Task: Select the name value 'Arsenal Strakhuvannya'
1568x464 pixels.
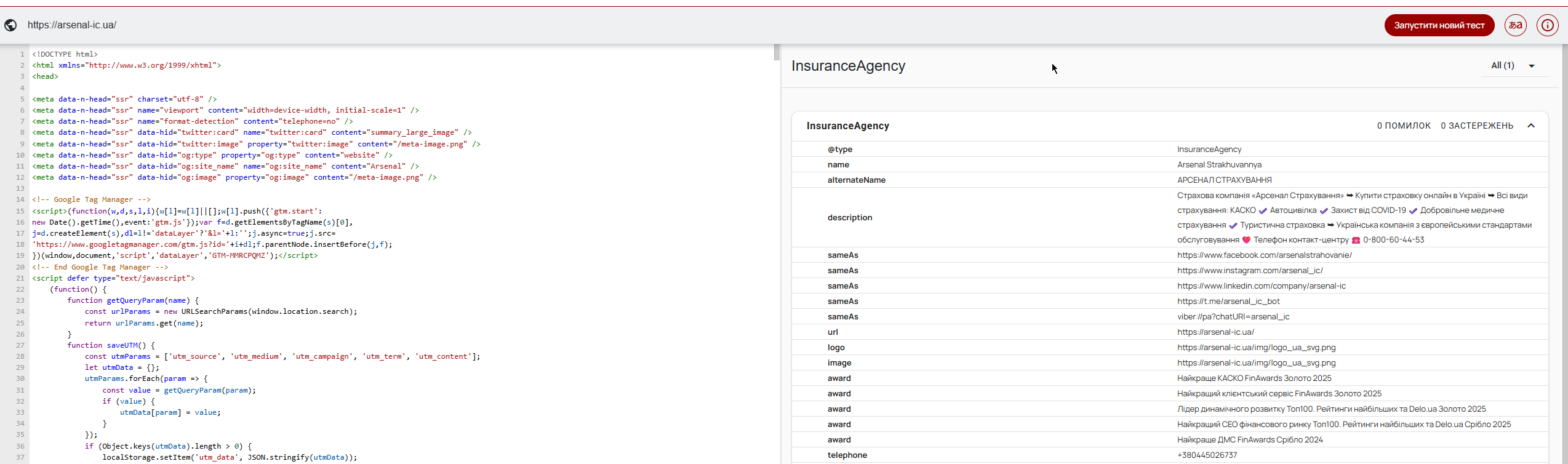Action: click(x=1219, y=165)
